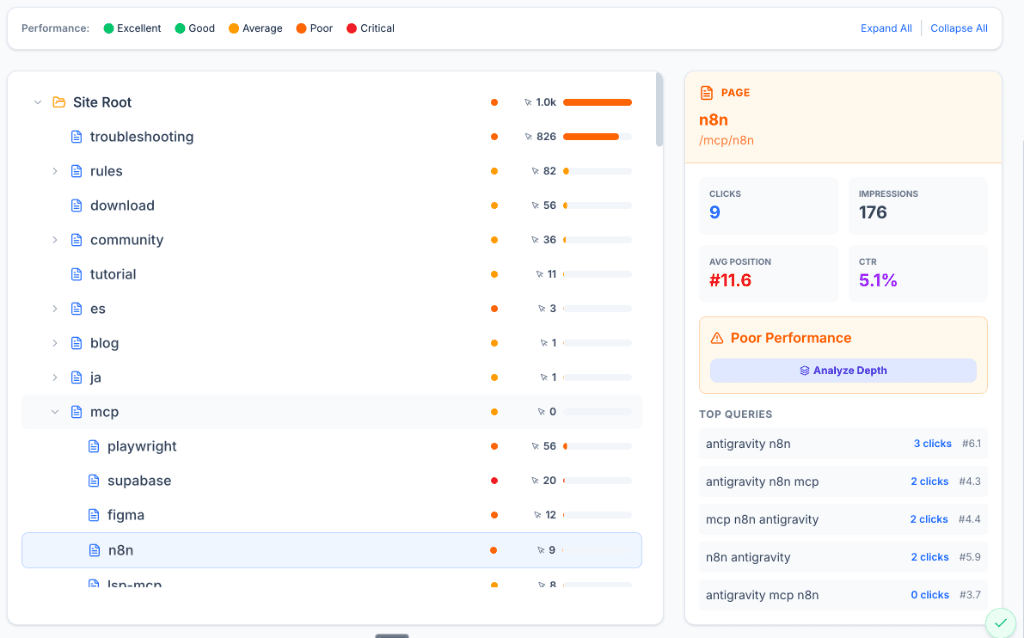Click the Expand All link
The width and height of the screenshot is (1024, 638).
pyautogui.click(x=886, y=28)
